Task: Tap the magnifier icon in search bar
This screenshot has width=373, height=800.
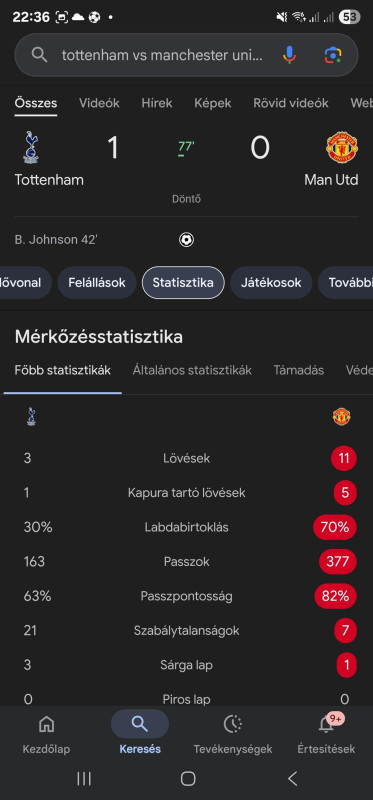Action: click(39, 55)
